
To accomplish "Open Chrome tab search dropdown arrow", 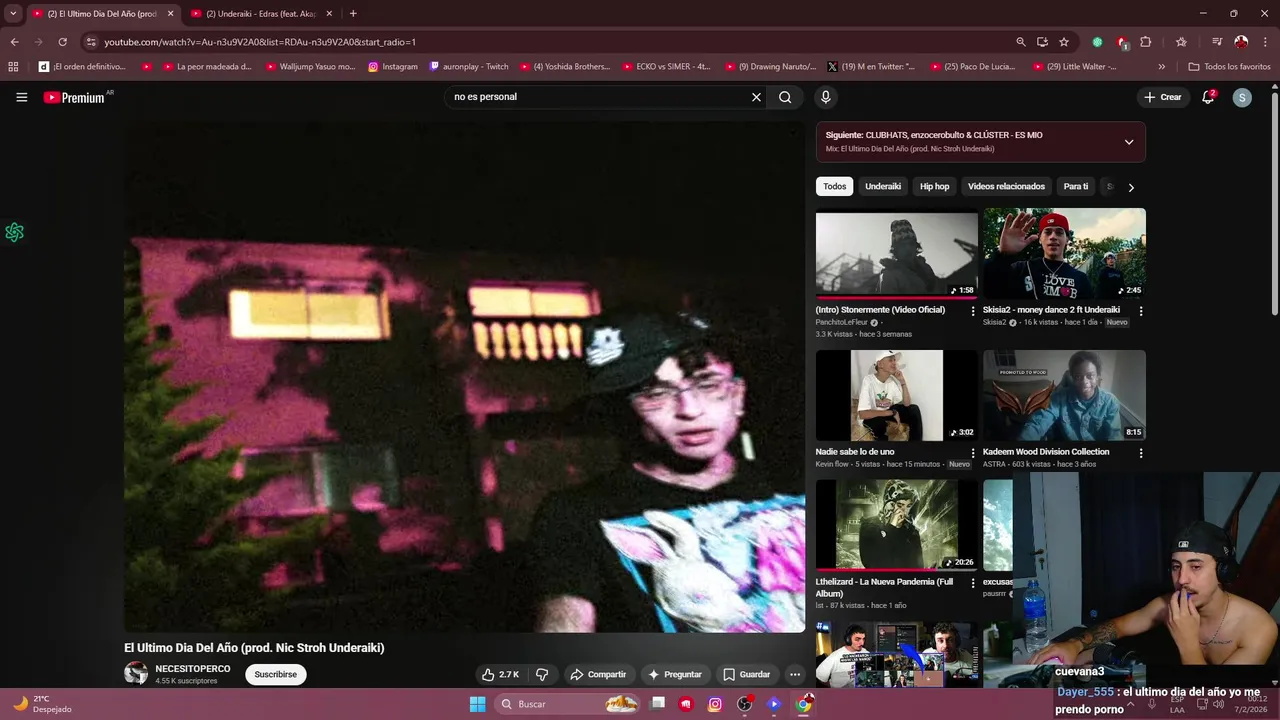I will [x=13, y=13].
